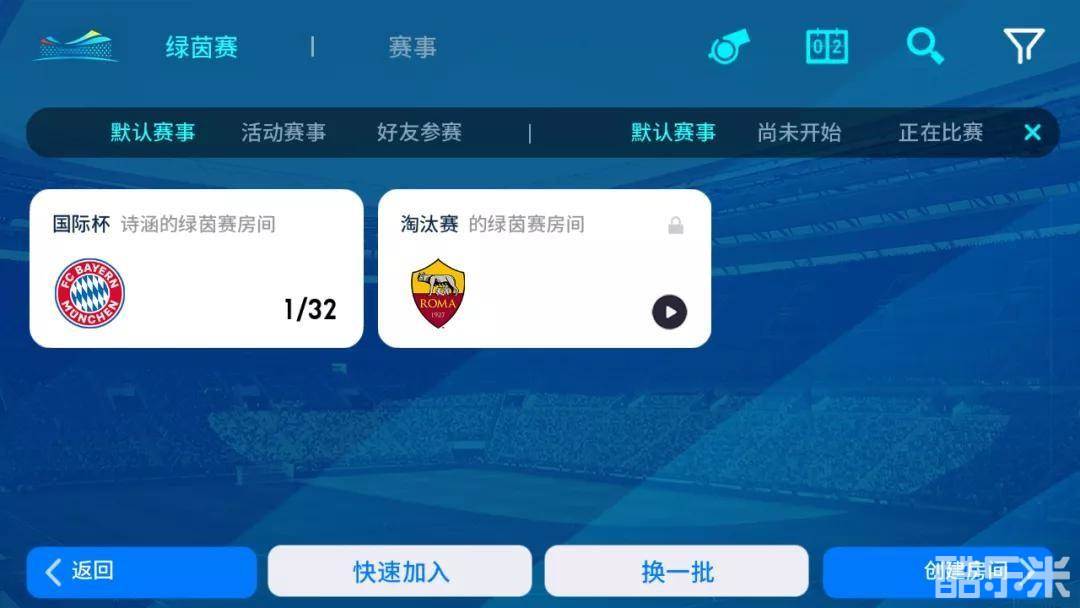
Task: Close the filter bar with X
Action: tap(1032, 132)
